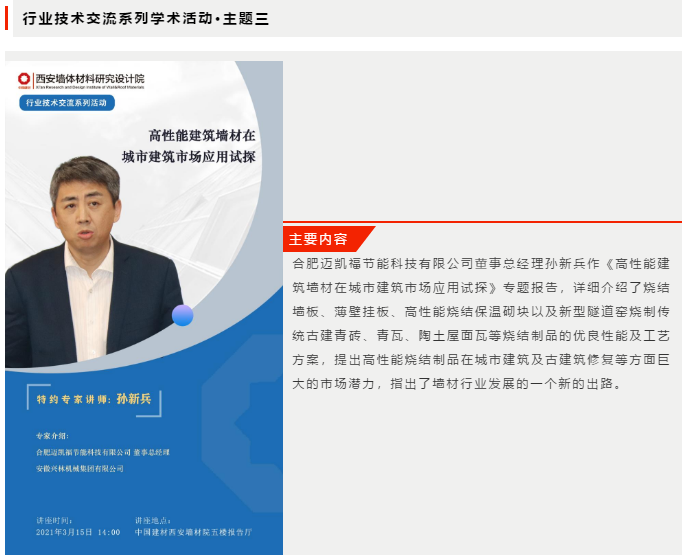Click the poster title 高性能建筑墙材在
The width and height of the screenshot is (682, 555).
[202, 135]
